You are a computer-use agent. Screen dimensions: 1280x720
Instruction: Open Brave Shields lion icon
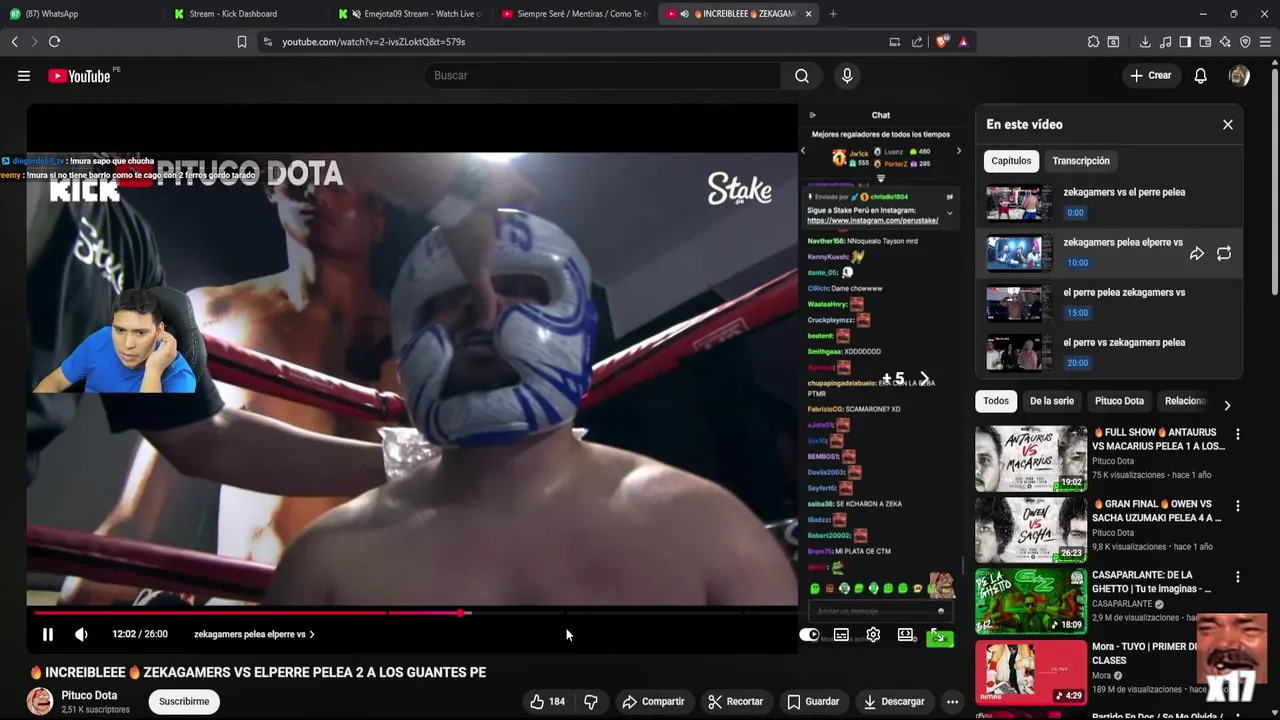(x=942, y=42)
